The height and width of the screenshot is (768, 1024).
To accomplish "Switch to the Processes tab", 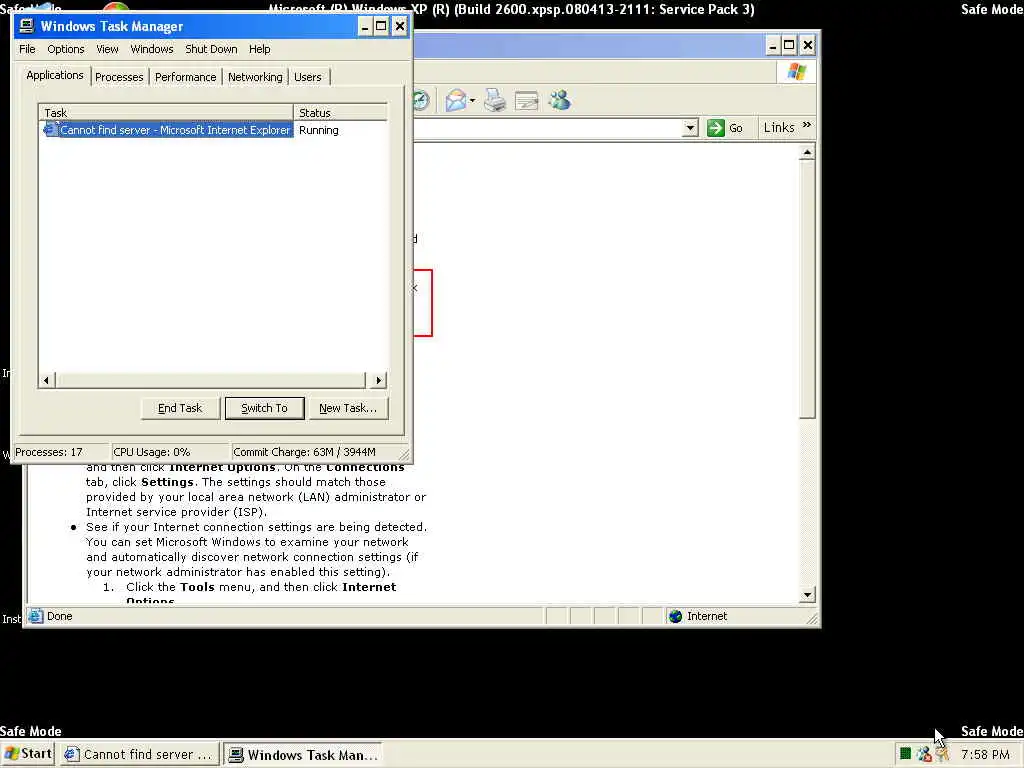I will [119, 77].
